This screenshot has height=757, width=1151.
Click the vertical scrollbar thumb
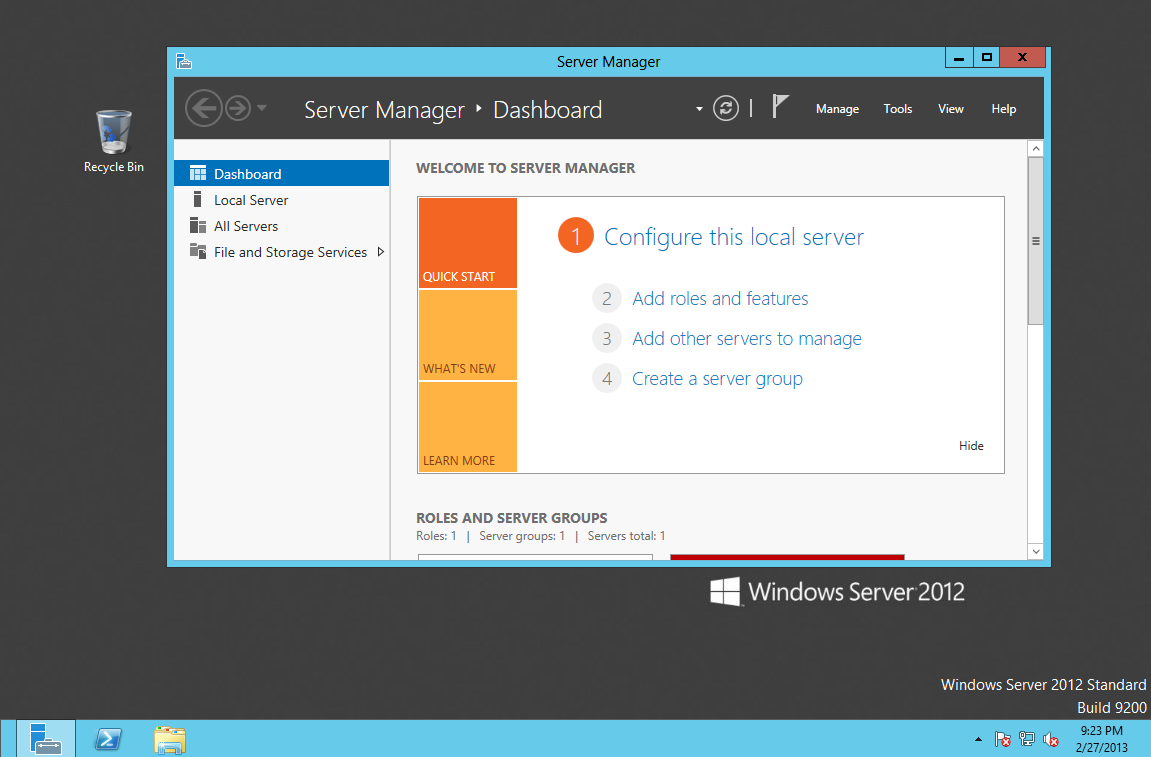tap(1036, 240)
